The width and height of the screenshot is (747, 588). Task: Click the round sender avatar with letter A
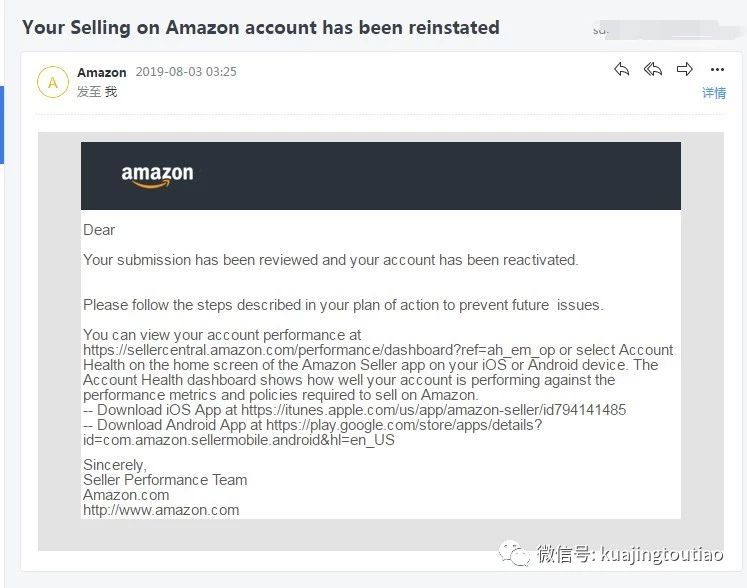point(53,82)
